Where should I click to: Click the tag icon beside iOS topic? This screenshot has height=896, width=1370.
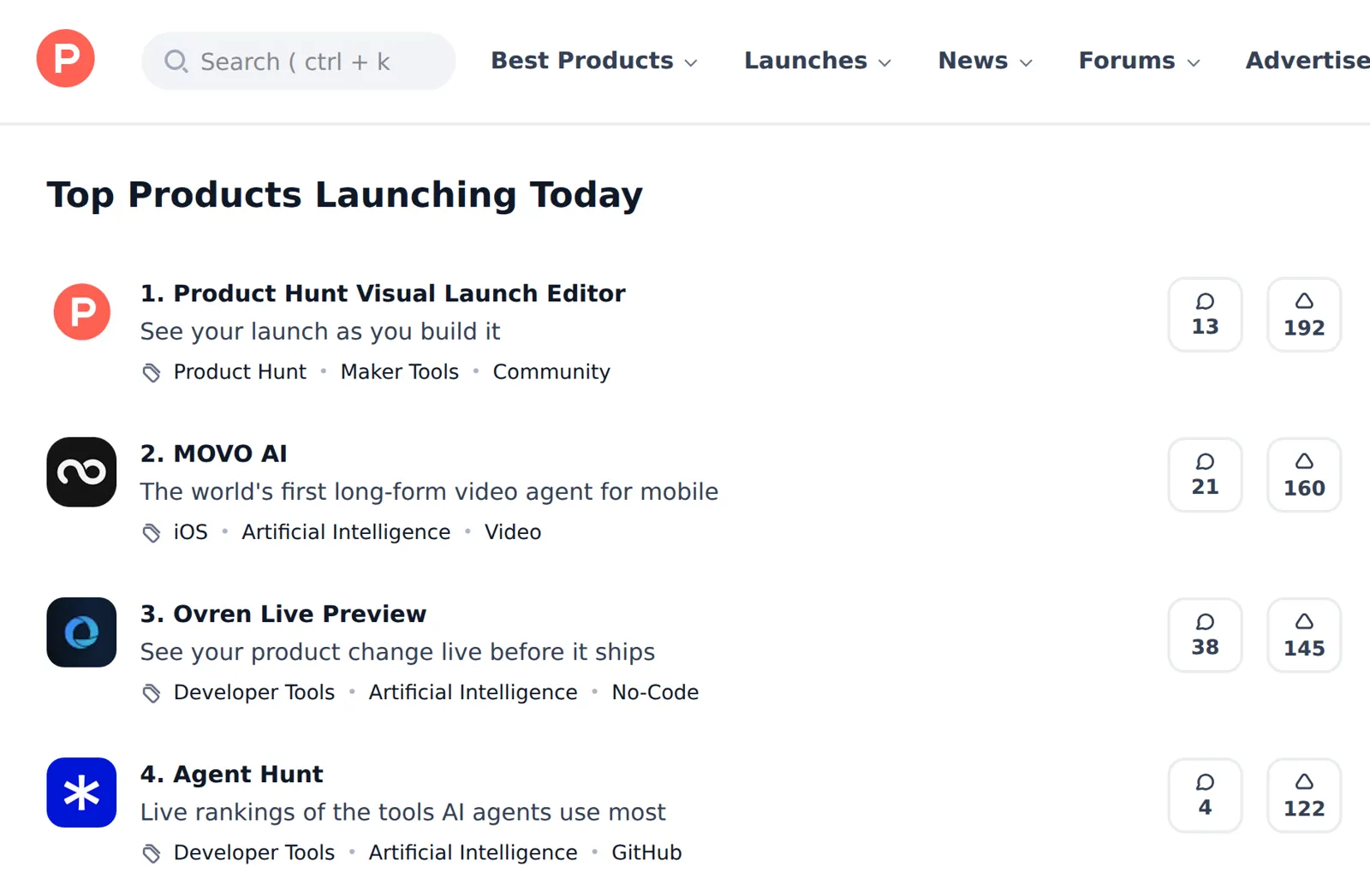151,532
